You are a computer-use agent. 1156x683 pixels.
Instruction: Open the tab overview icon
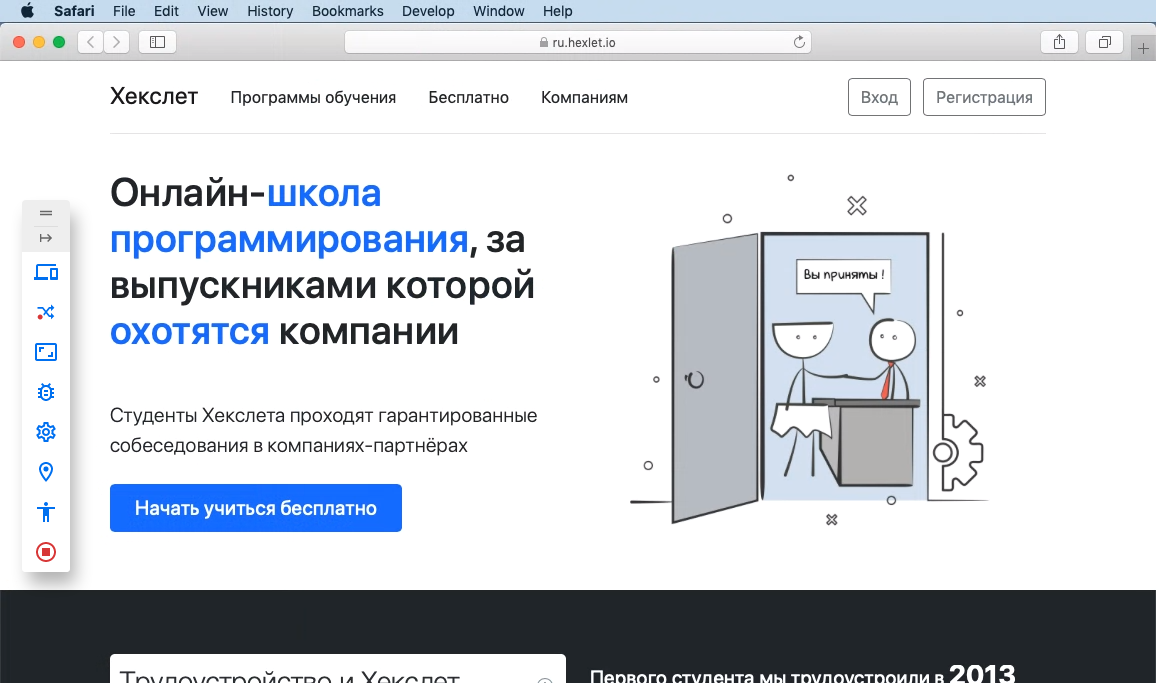[1104, 42]
